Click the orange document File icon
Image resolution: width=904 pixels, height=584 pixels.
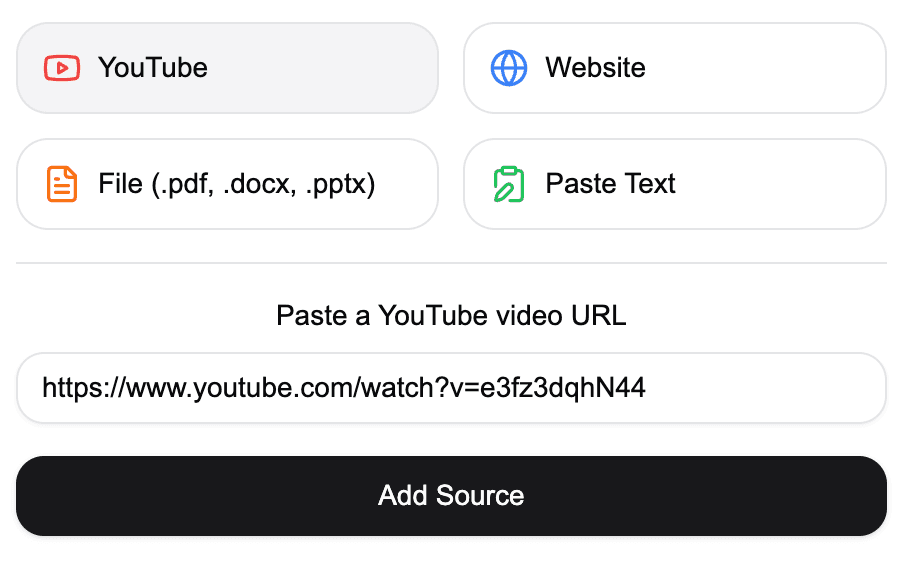(x=62, y=184)
